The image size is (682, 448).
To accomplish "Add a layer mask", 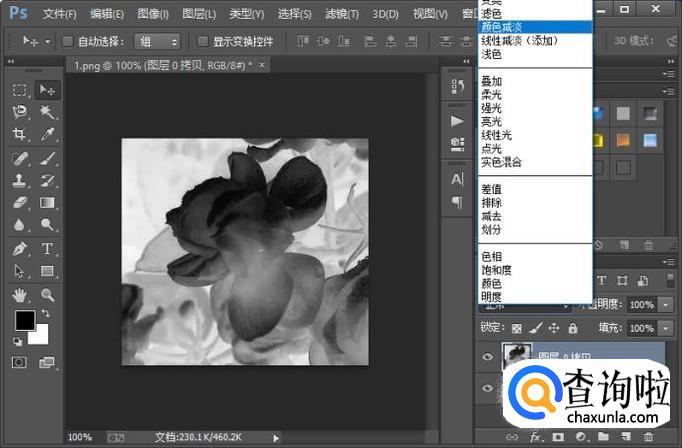I will (x=558, y=437).
